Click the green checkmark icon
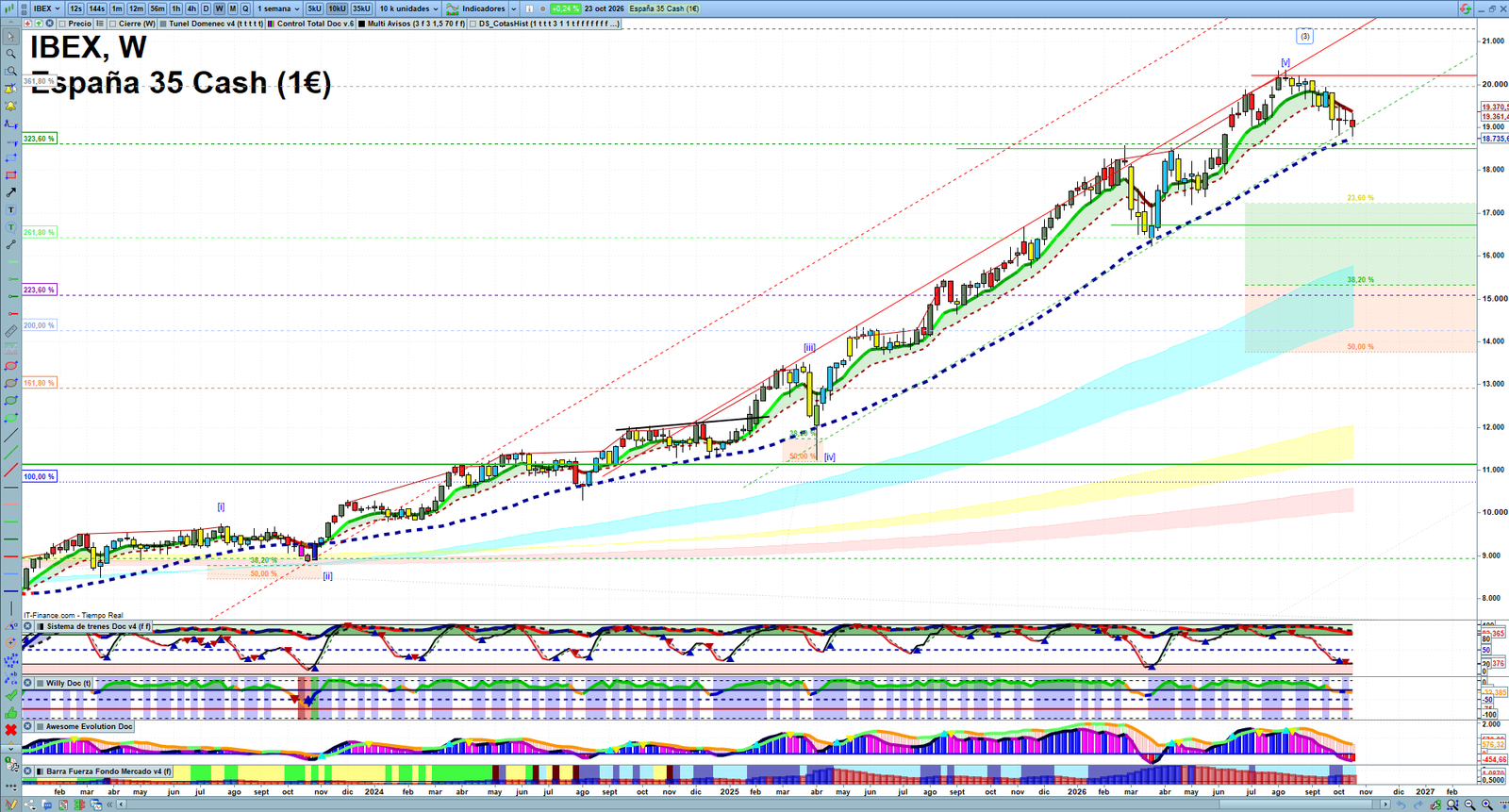 (x=10, y=695)
